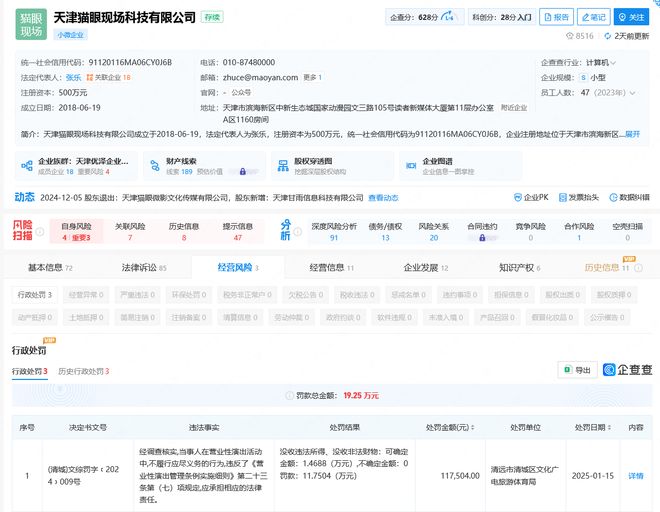Click the 公众号 link
The width and height of the screenshot is (660, 512).
(241, 93)
